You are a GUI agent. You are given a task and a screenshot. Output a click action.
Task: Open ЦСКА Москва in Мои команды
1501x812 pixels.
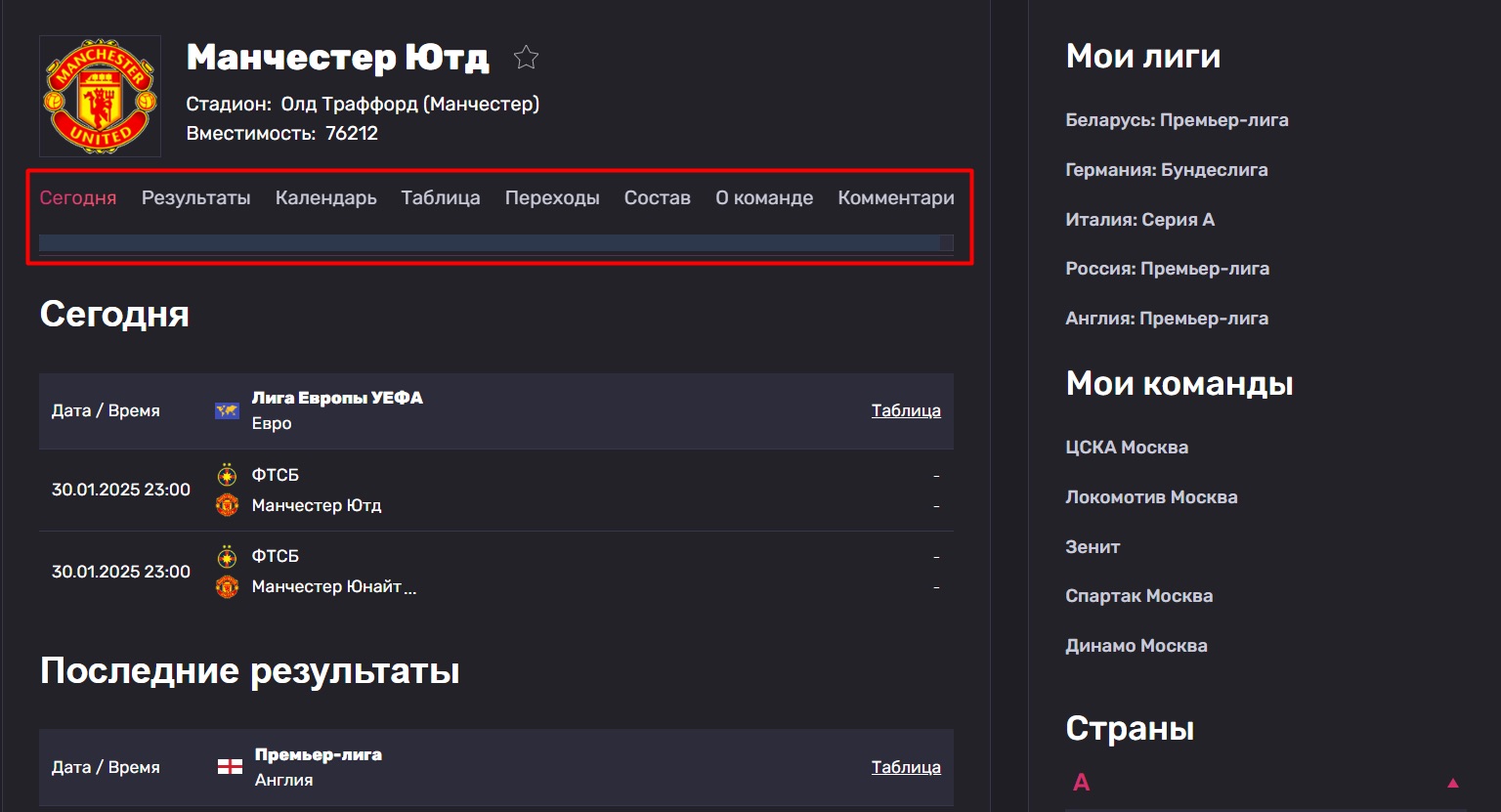pos(1127,448)
